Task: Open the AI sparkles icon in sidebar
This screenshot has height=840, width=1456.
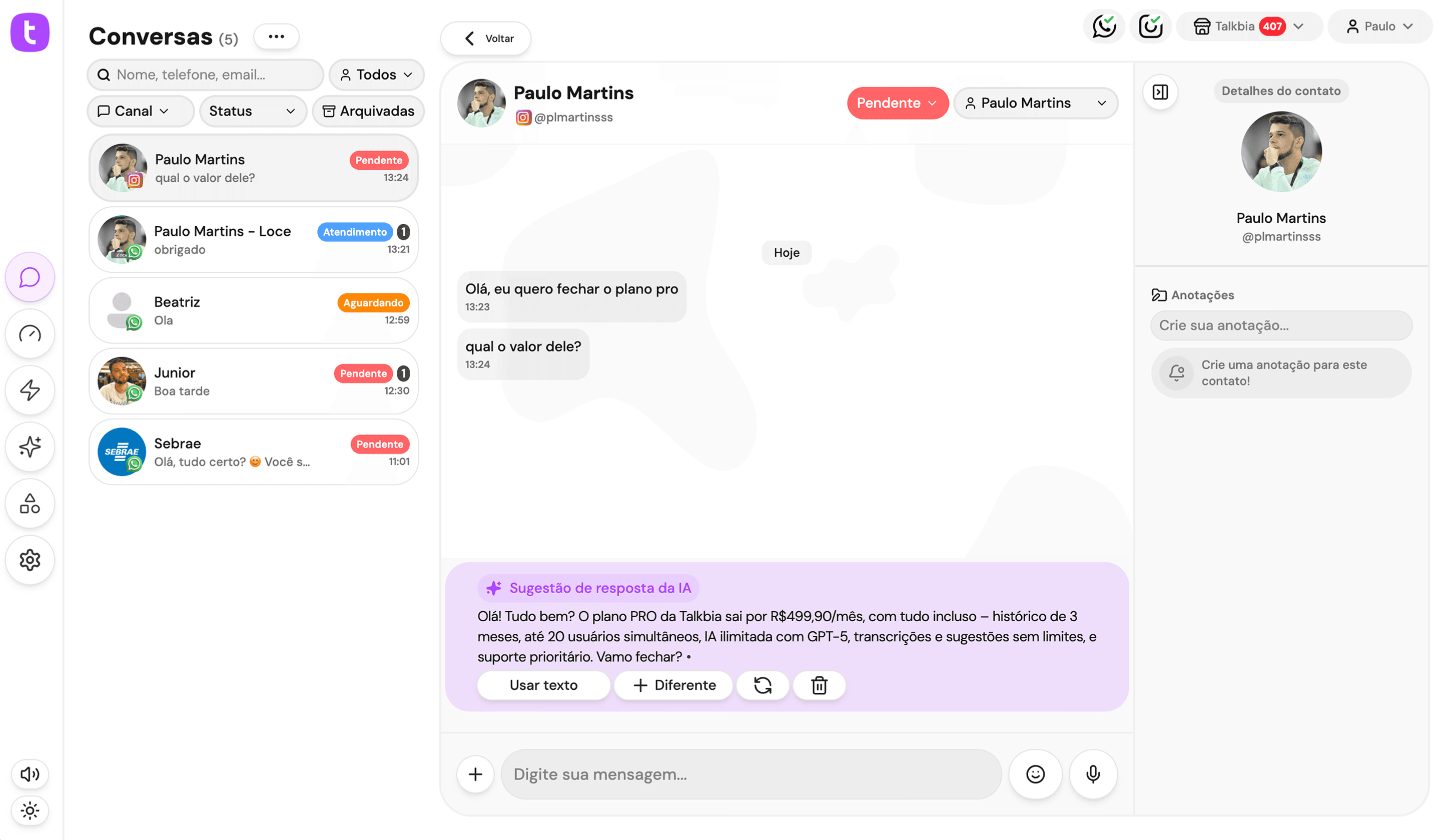Action: click(x=30, y=447)
